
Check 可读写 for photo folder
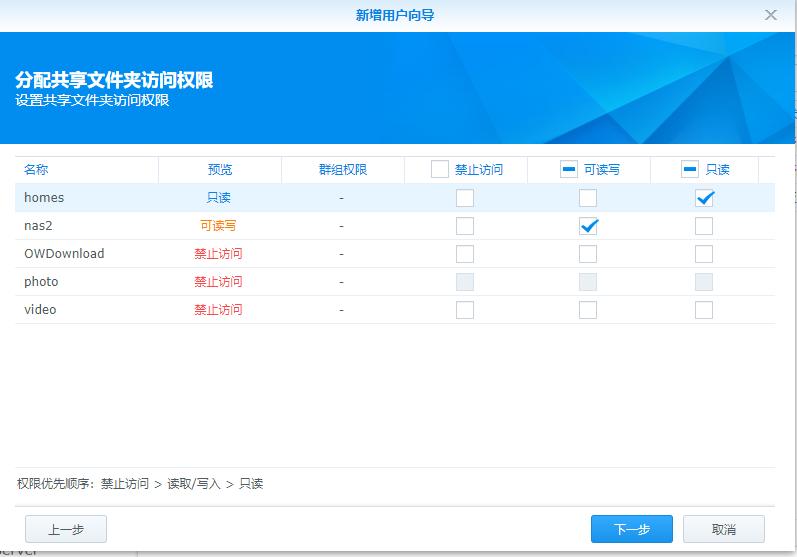tap(588, 282)
